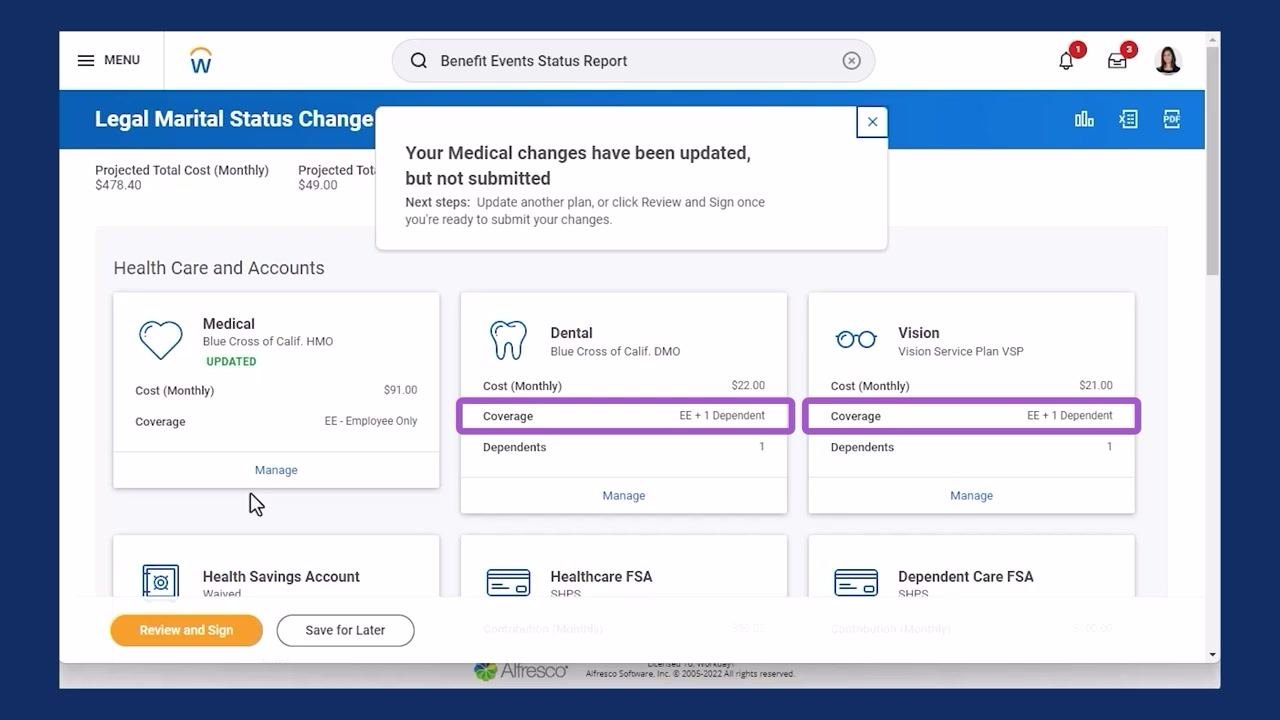This screenshot has width=1280, height=720.
Task: Click the Dependent Care FSA title
Action: click(966, 577)
